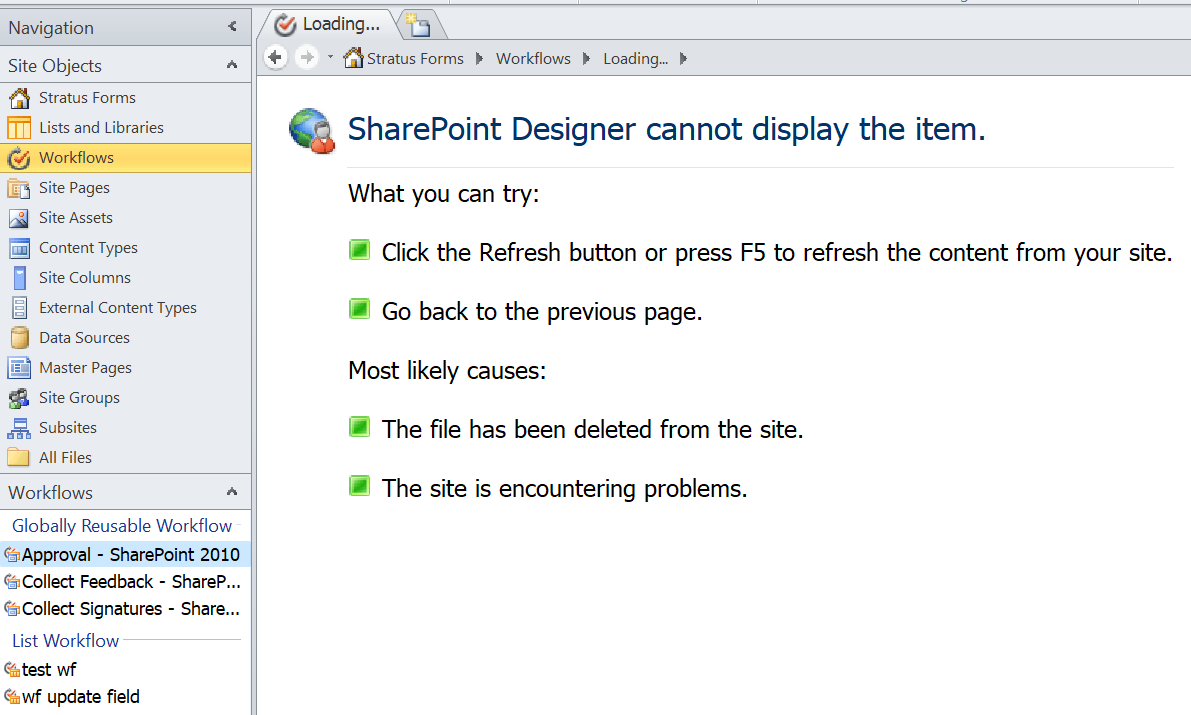This screenshot has width=1191, height=715.
Task: Expand breadcrumb arrow after Workflows
Action: (x=586, y=59)
